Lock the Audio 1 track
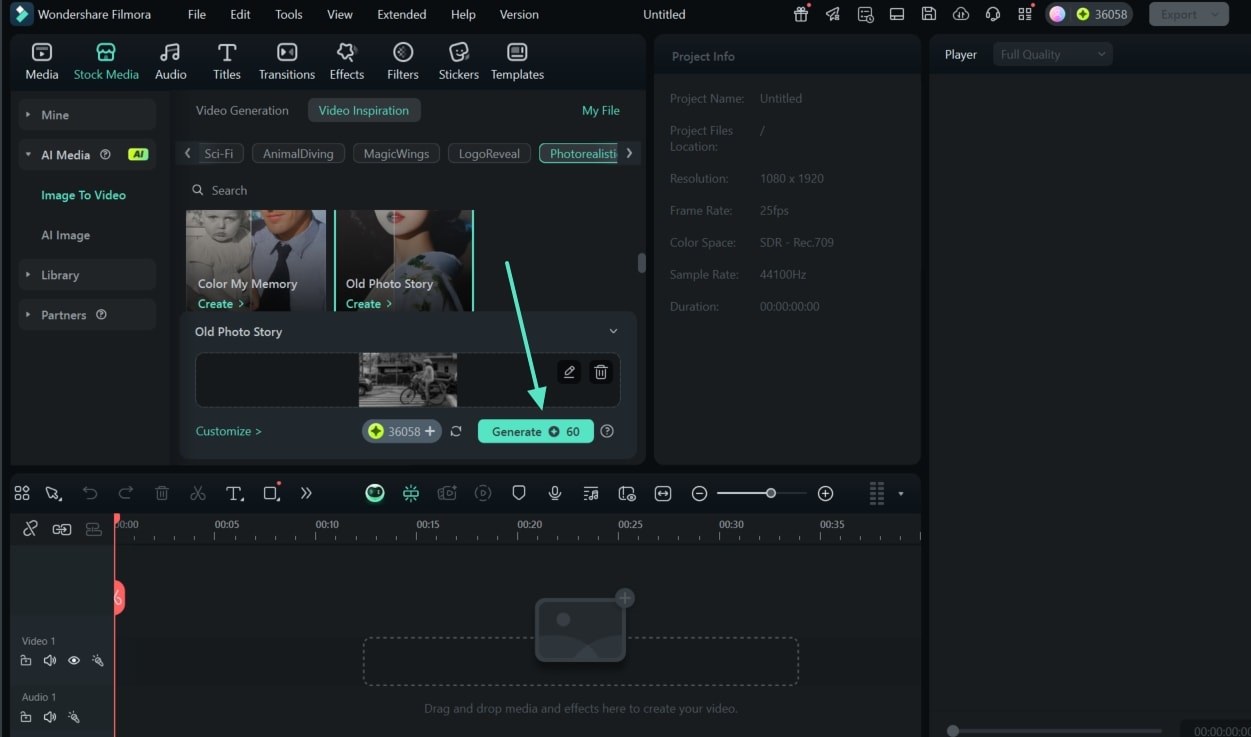1251x737 pixels. (26, 717)
